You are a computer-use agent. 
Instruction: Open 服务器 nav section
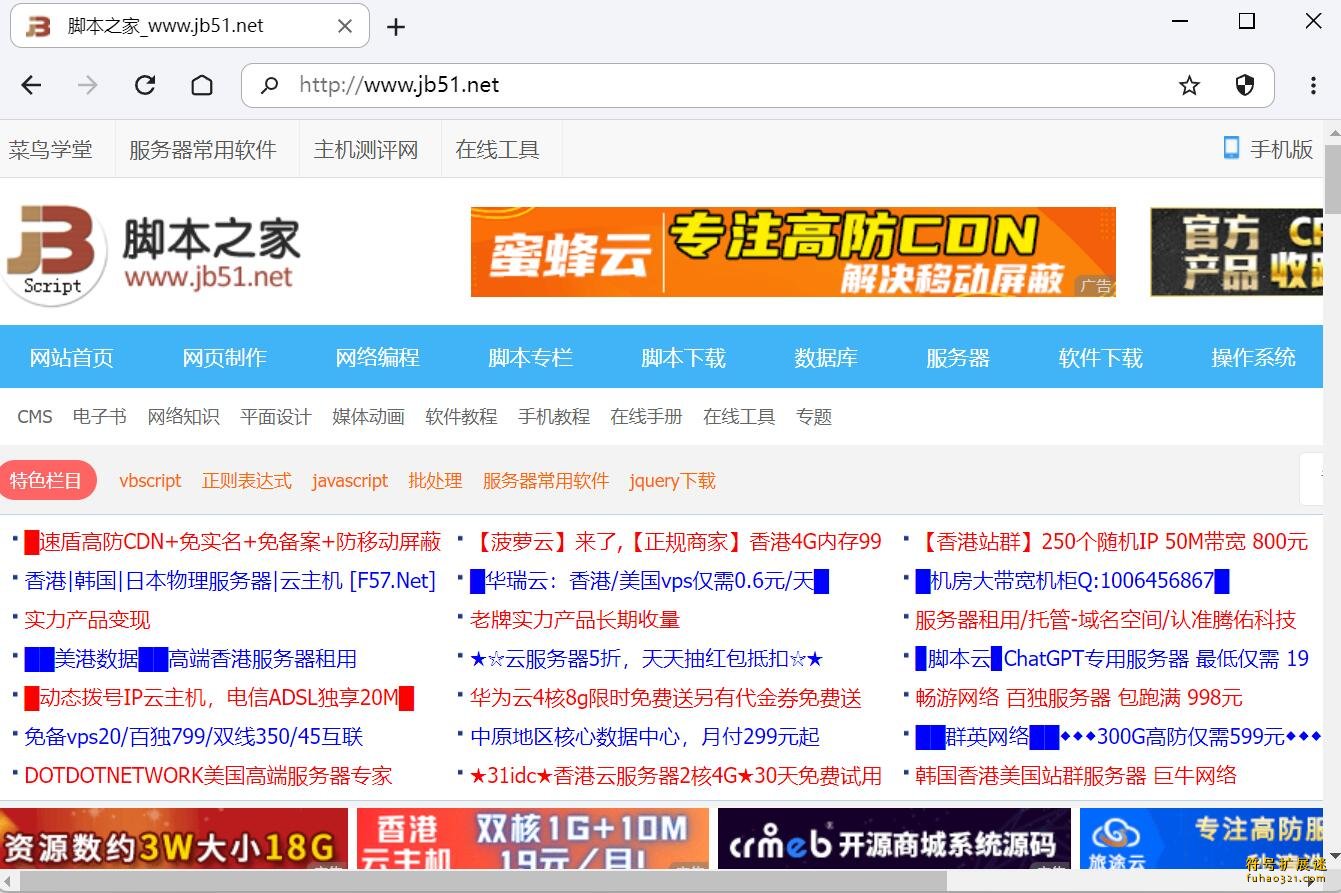[958, 357]
